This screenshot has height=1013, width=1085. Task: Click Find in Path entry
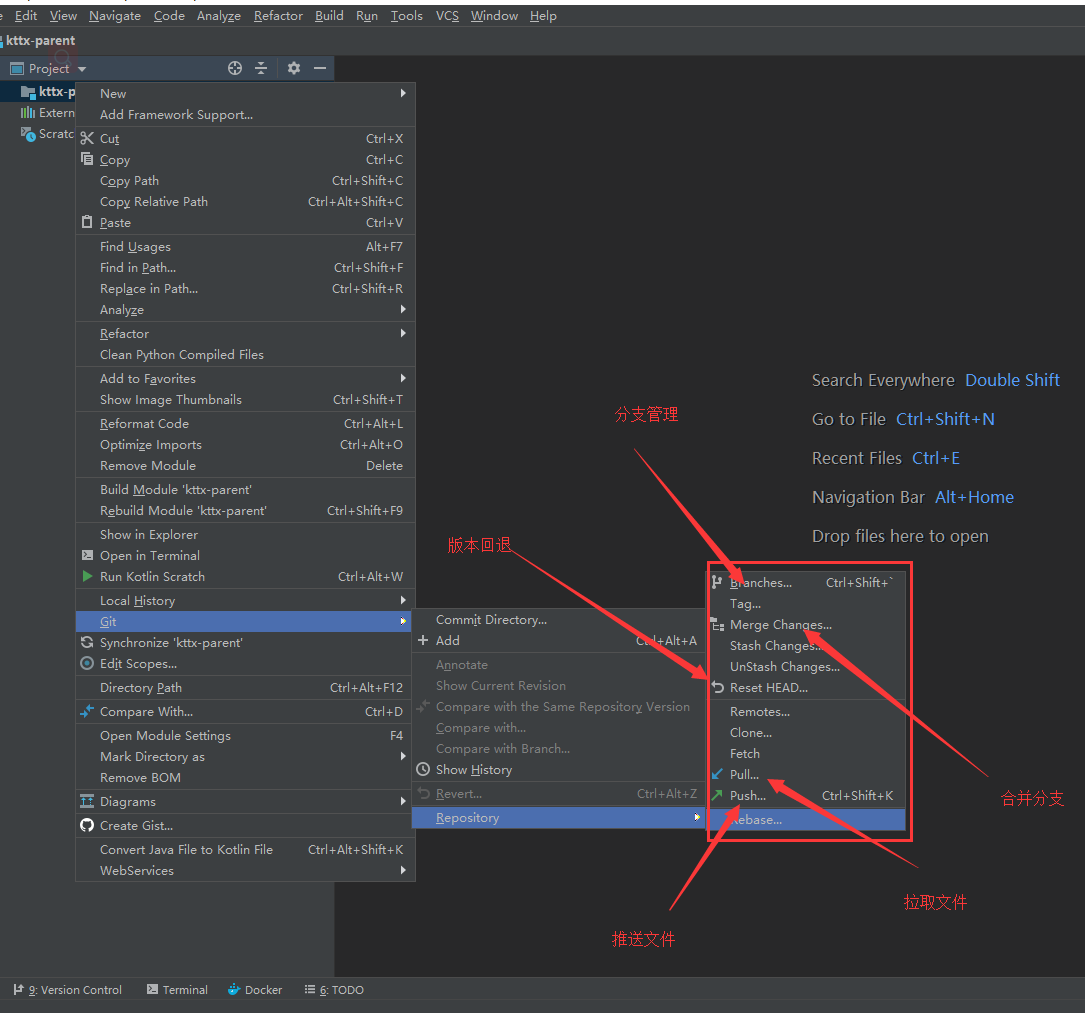click(245, 267)
